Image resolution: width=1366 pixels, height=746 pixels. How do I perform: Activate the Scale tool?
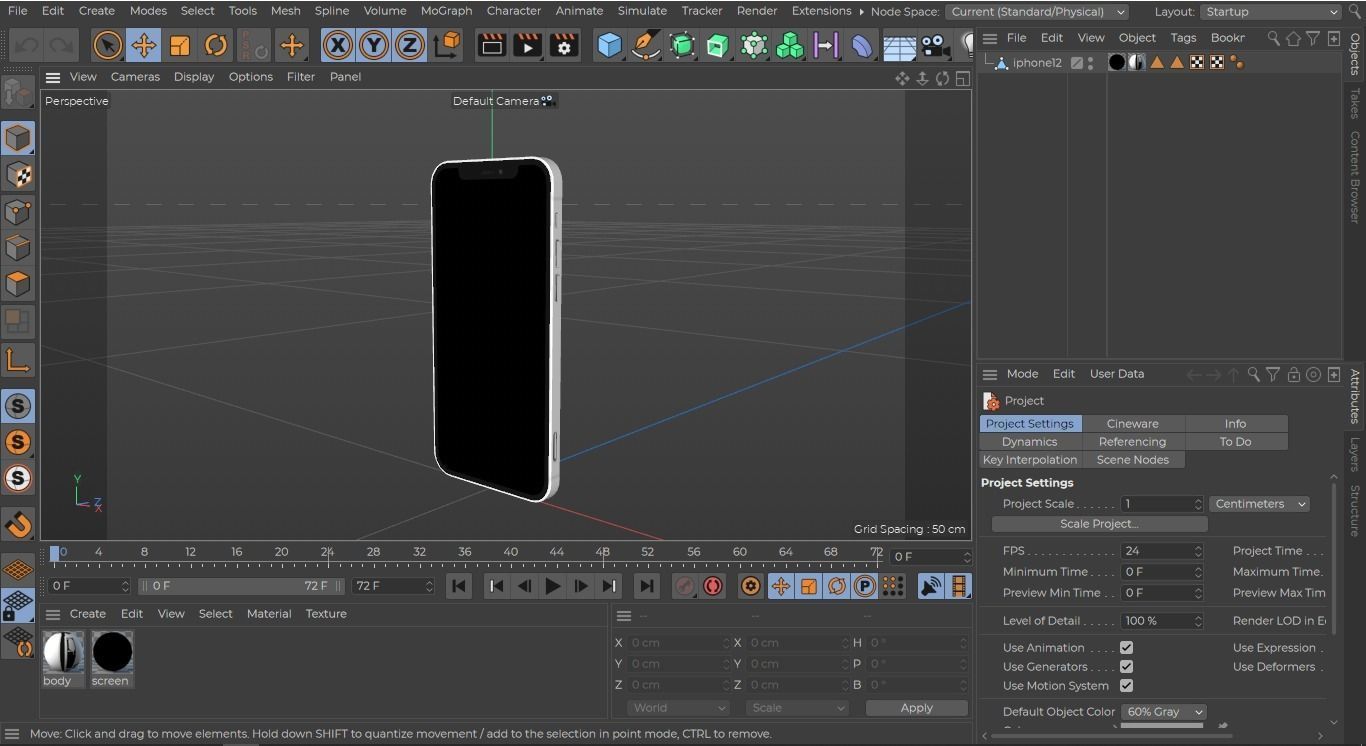(x=180, y=45)
